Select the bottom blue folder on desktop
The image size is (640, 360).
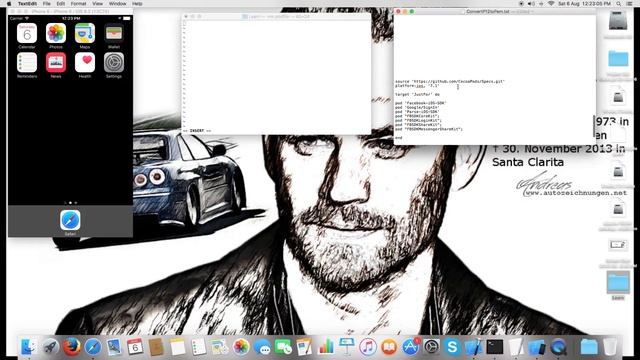pyautogui.click(x=618, y=282)
